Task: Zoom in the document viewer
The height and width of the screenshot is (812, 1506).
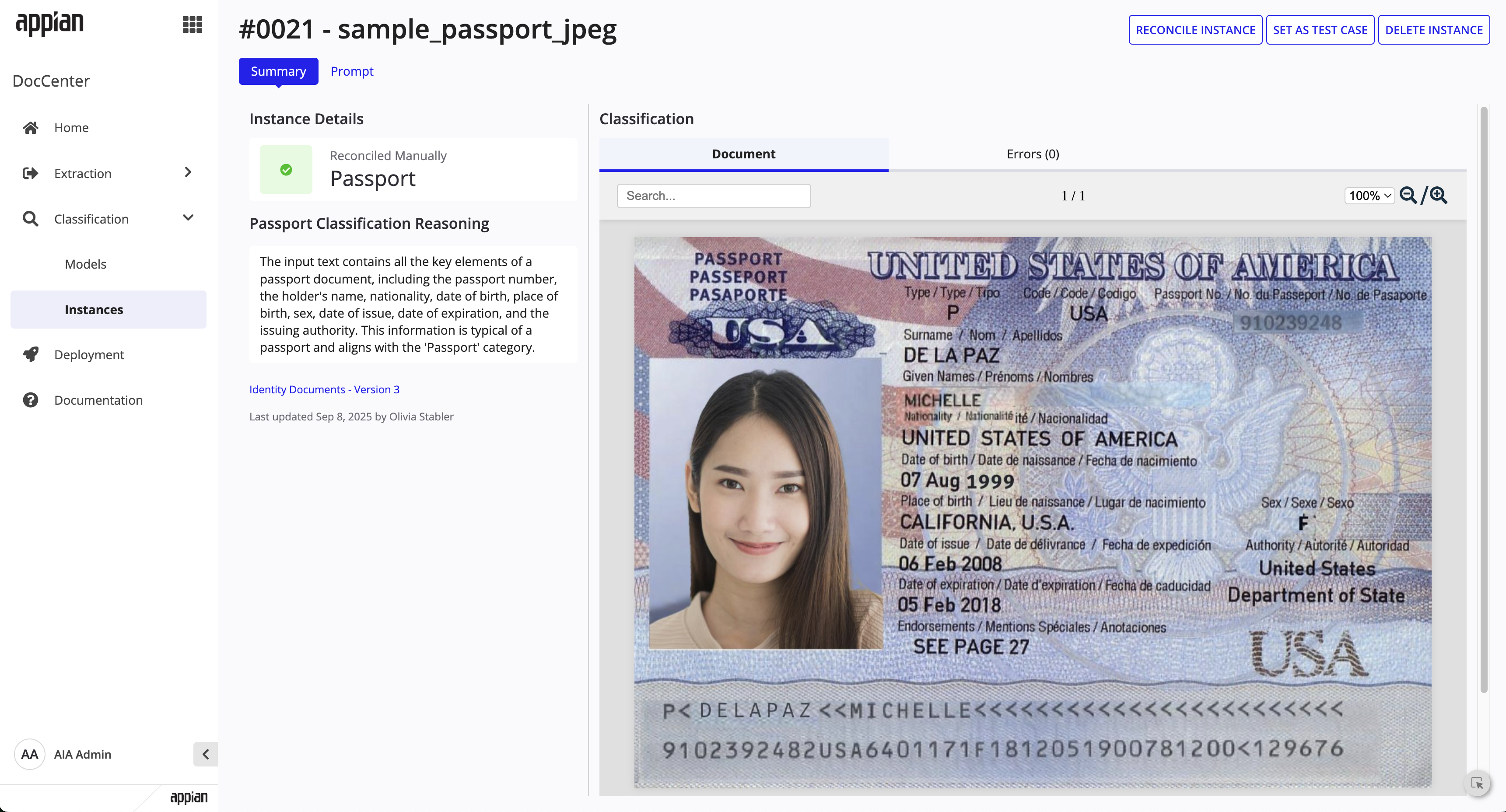Action: (x=1438, y=195)
